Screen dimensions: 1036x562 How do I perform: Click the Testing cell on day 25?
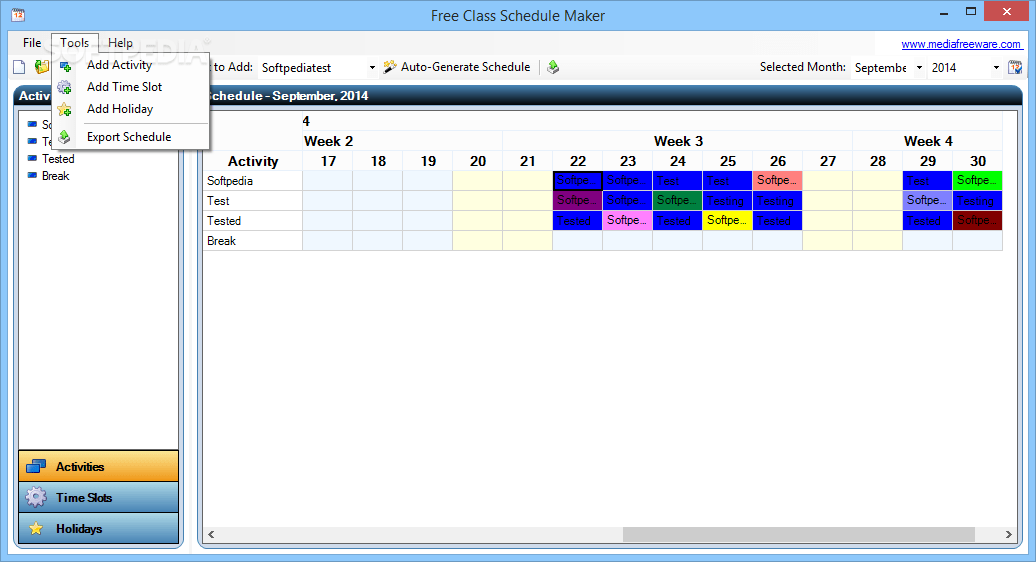point(727,200)
